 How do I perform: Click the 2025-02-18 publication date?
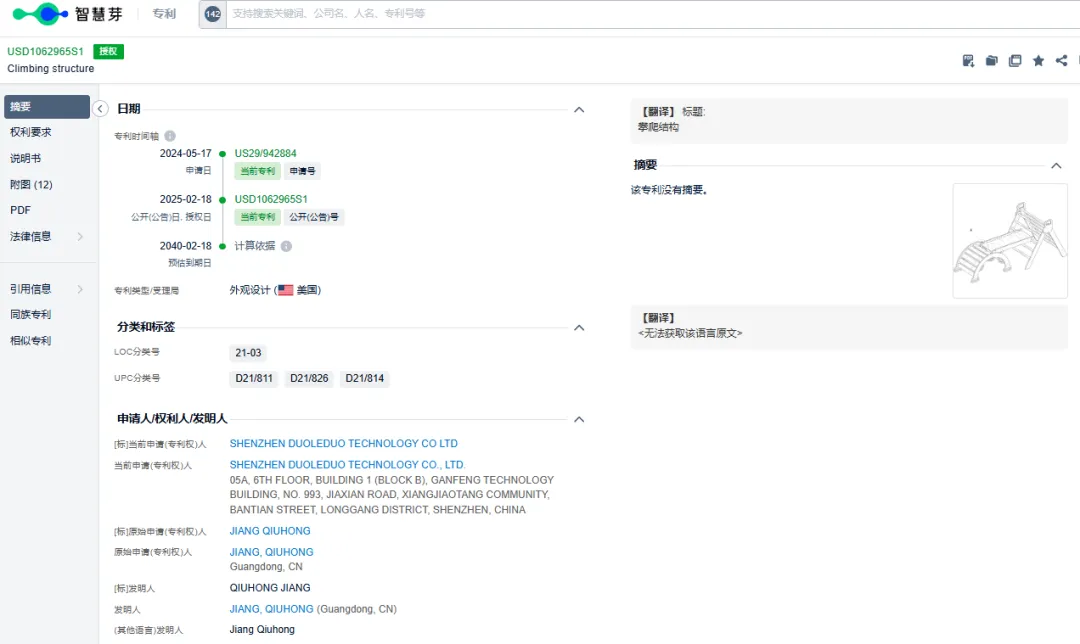(x=185, y=199)
